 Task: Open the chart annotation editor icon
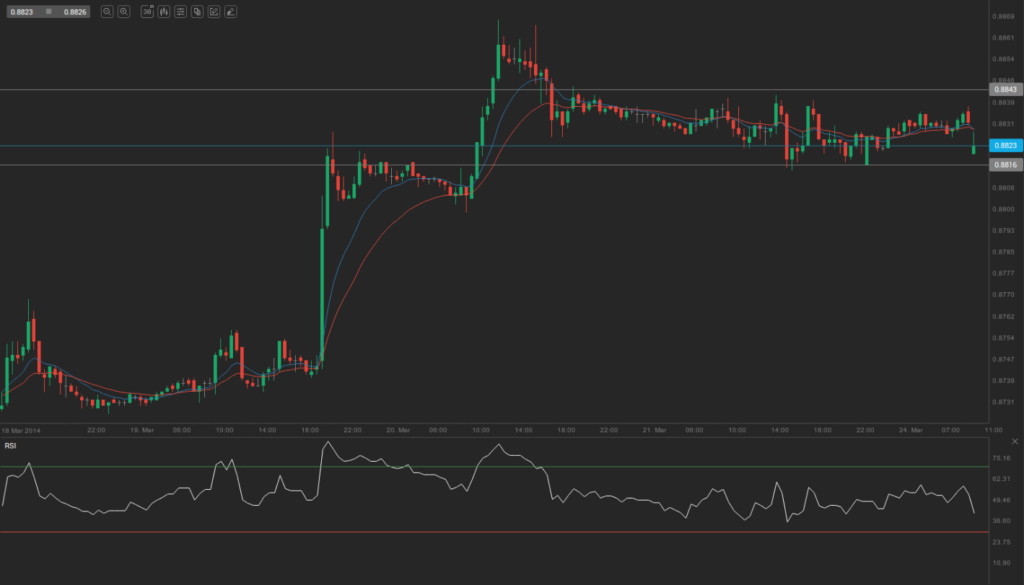pyautogui.click(x=213, y=12)
